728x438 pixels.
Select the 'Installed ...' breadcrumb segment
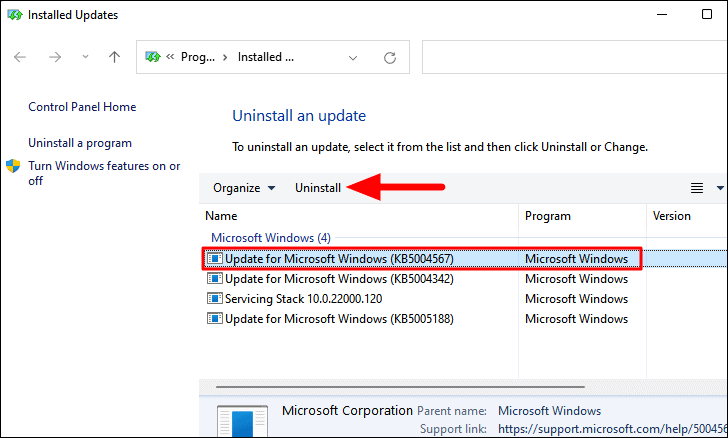(x=266, y=57)
